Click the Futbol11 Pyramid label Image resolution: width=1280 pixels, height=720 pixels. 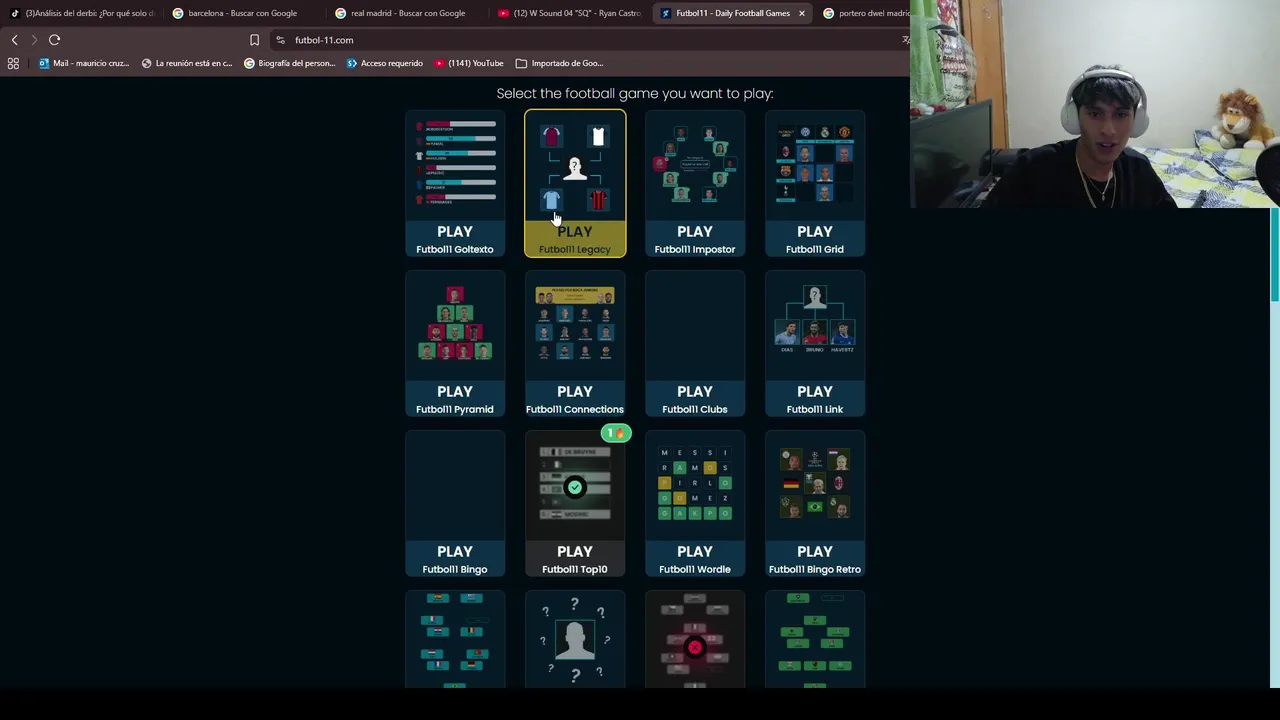point(455,409)
